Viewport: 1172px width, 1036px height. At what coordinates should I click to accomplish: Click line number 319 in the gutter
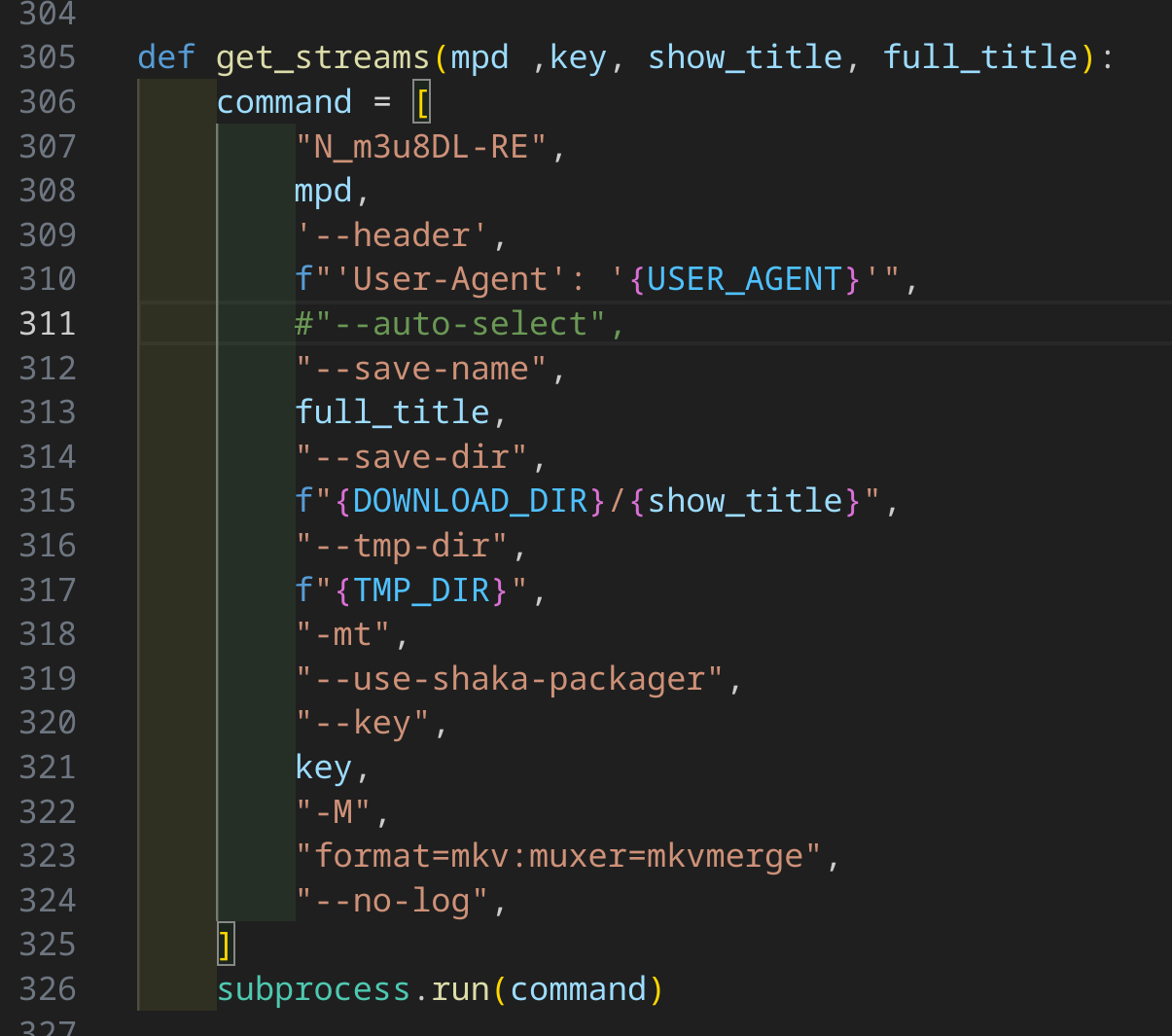48,678
